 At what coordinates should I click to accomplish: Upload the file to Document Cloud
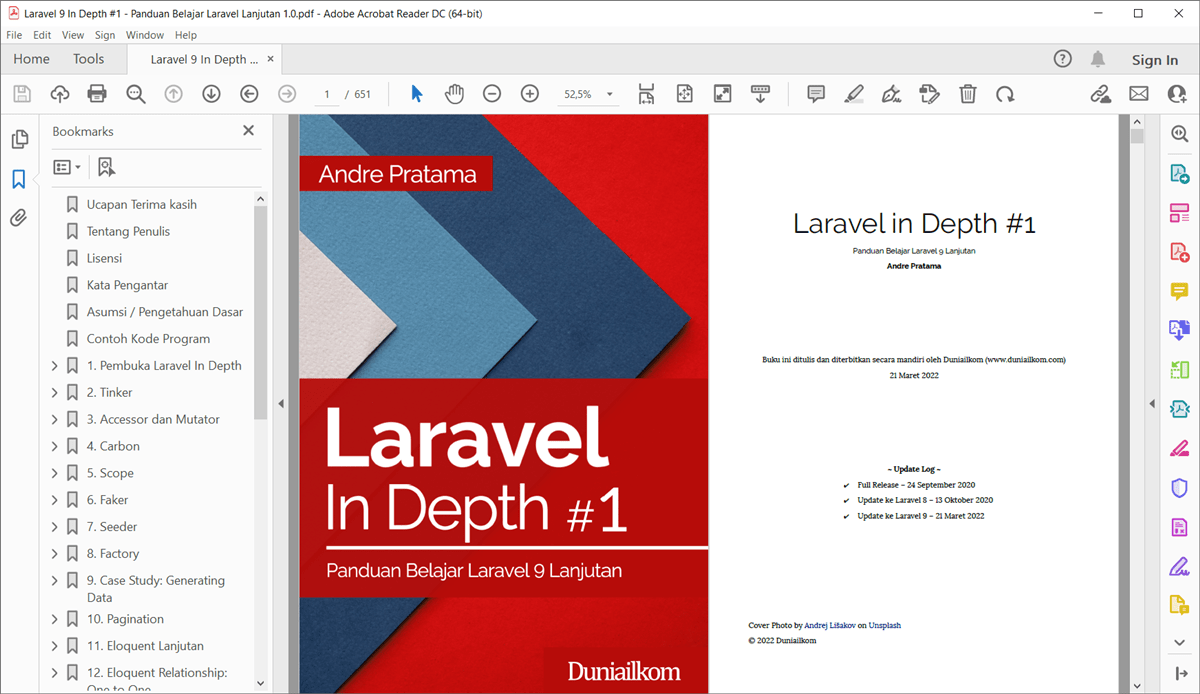tap(59, 94)
